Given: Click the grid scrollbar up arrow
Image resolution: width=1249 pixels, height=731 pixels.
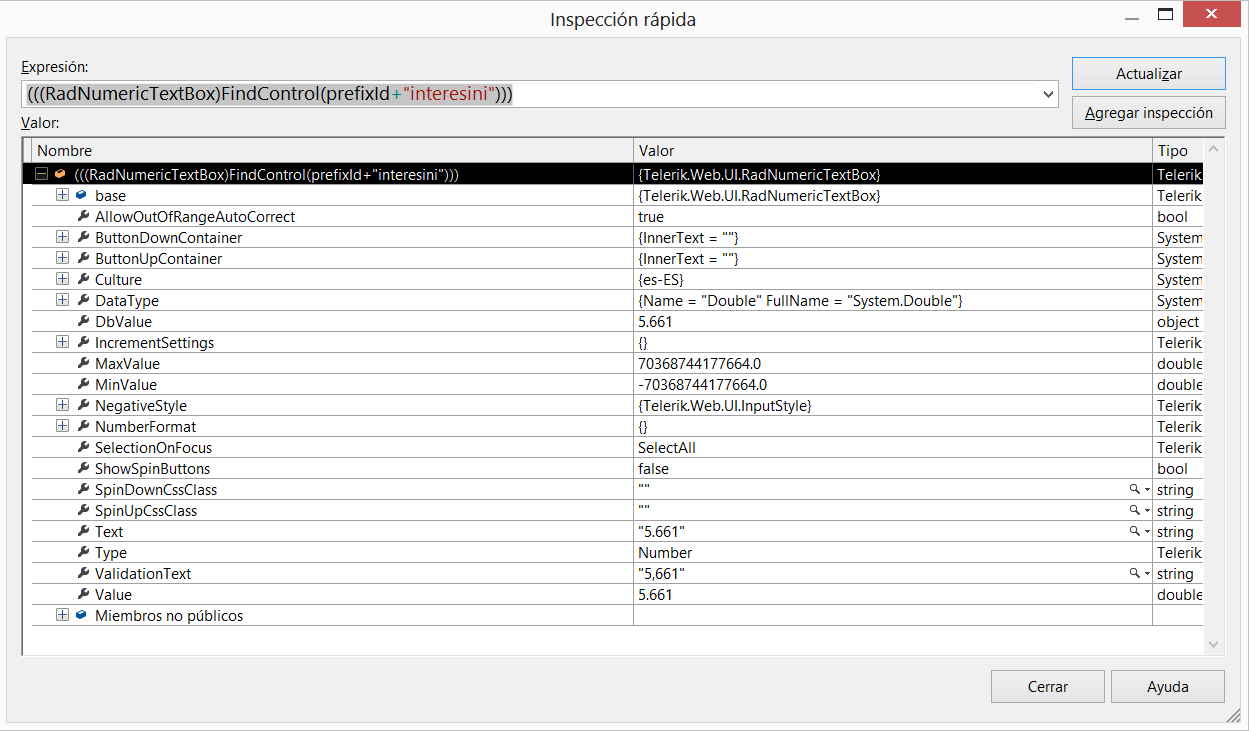Looking at the screenshot, I should [x=1215, y=150].
